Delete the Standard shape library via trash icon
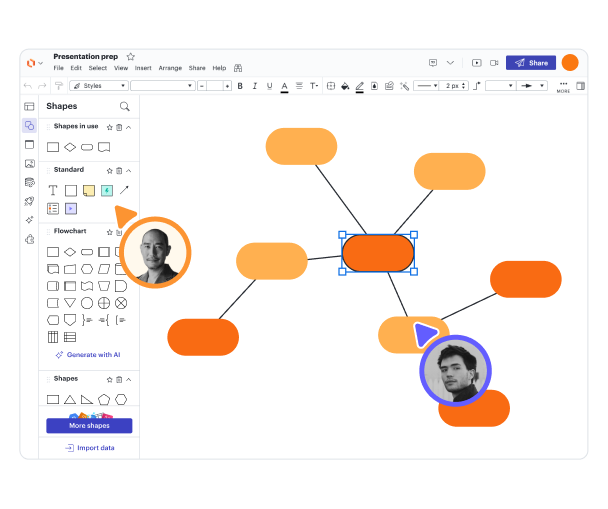 pos(119,170)
